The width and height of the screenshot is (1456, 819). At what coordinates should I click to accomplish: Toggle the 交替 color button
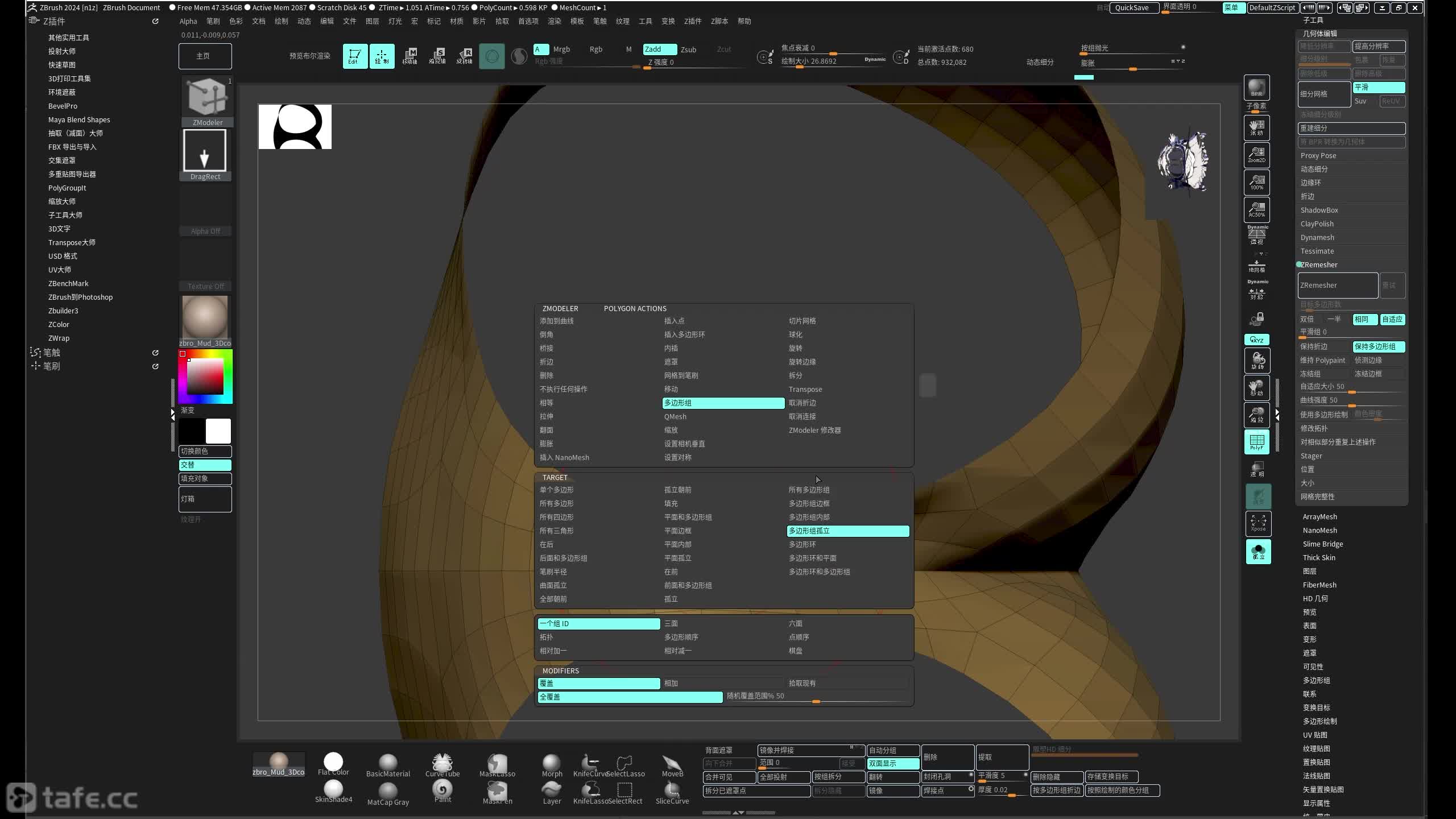click(x=205, y=465)
